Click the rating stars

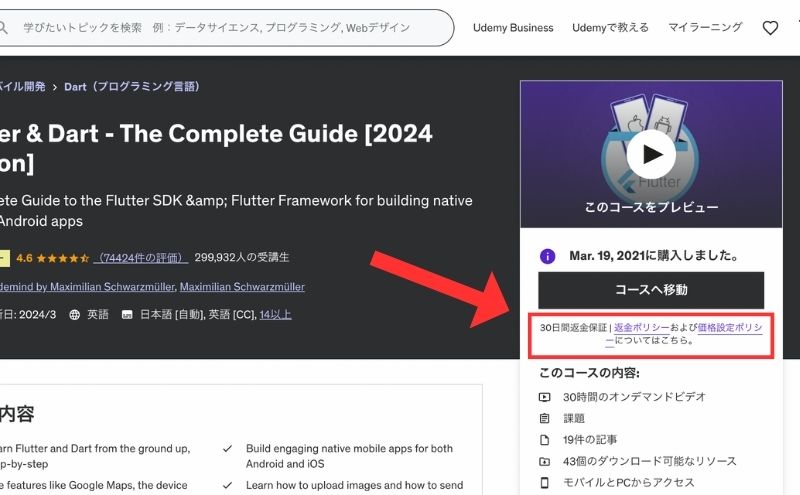[x=63, y=258]
